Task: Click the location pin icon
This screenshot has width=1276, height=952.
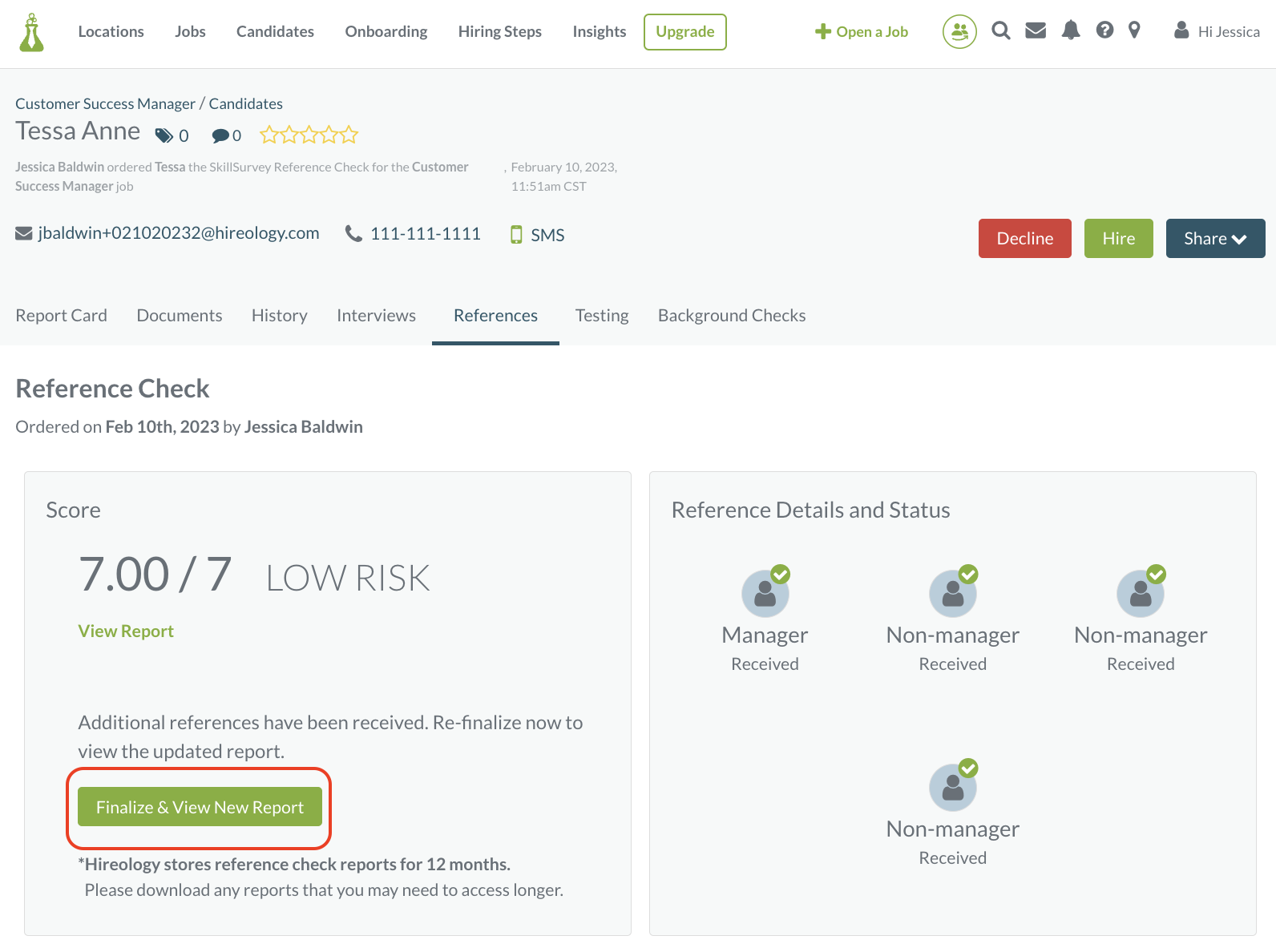Action: (1134, 31)
